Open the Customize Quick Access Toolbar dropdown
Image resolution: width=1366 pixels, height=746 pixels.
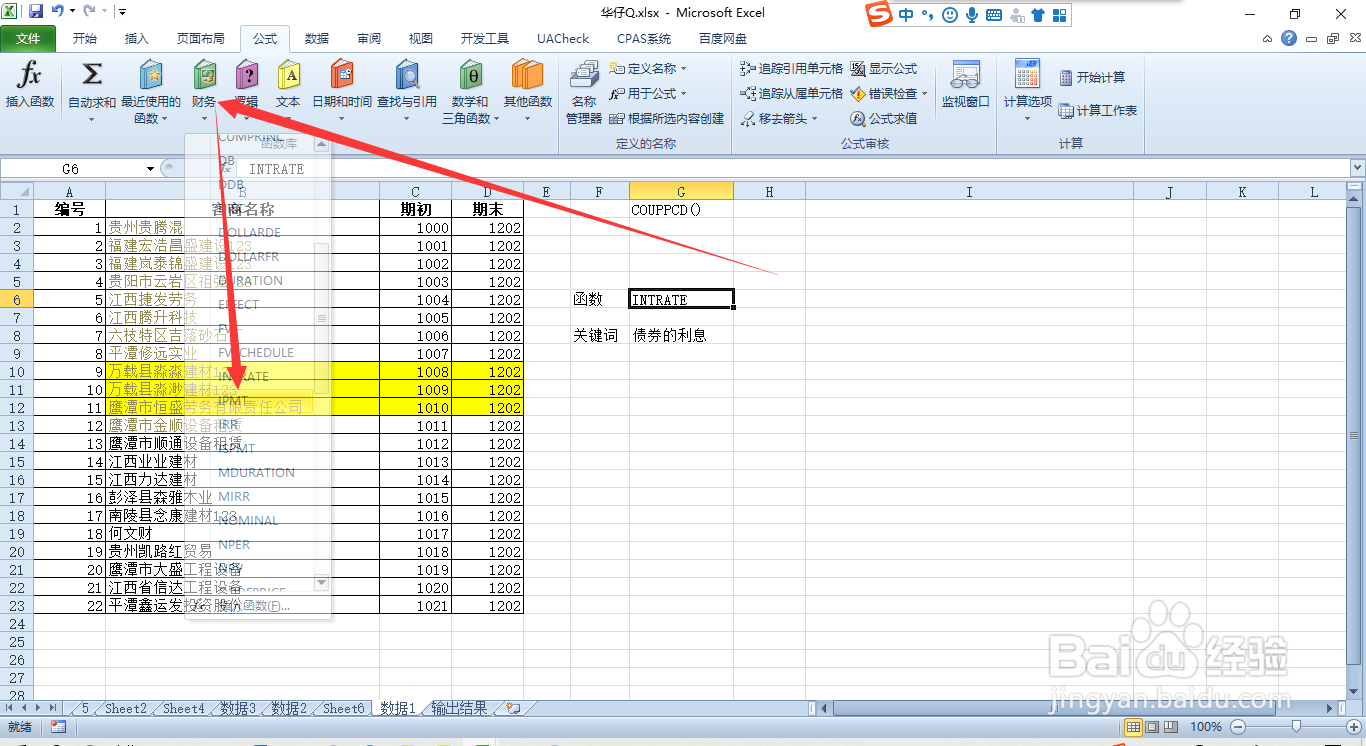tap(122, 12)
